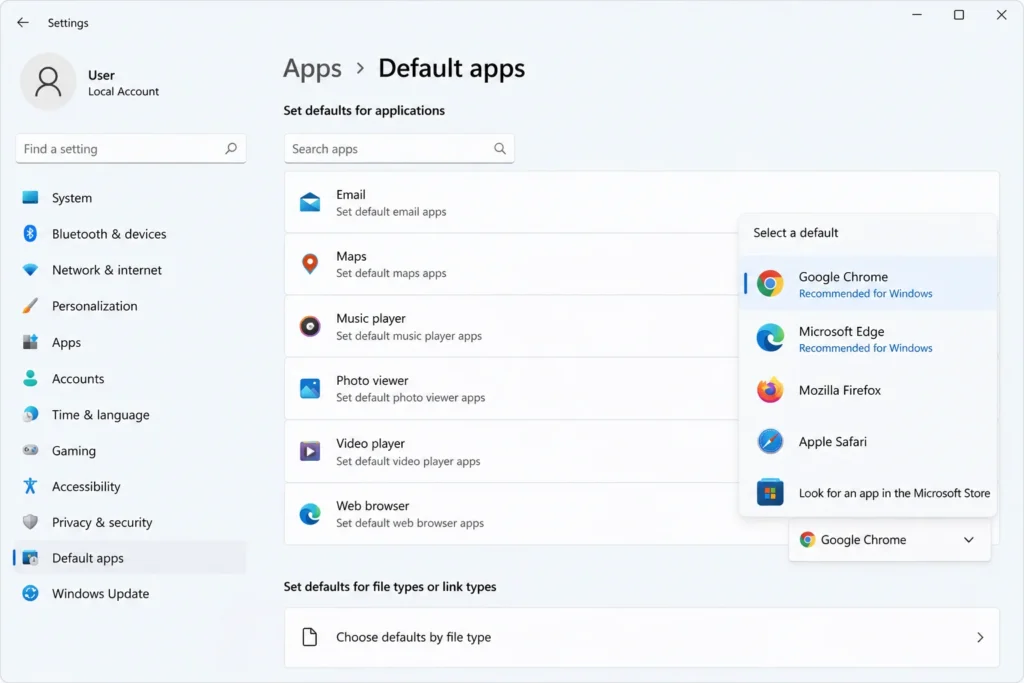Click the Accounts person icon in sidebar
The image size is (1024, 683).
tap(30, 378)
